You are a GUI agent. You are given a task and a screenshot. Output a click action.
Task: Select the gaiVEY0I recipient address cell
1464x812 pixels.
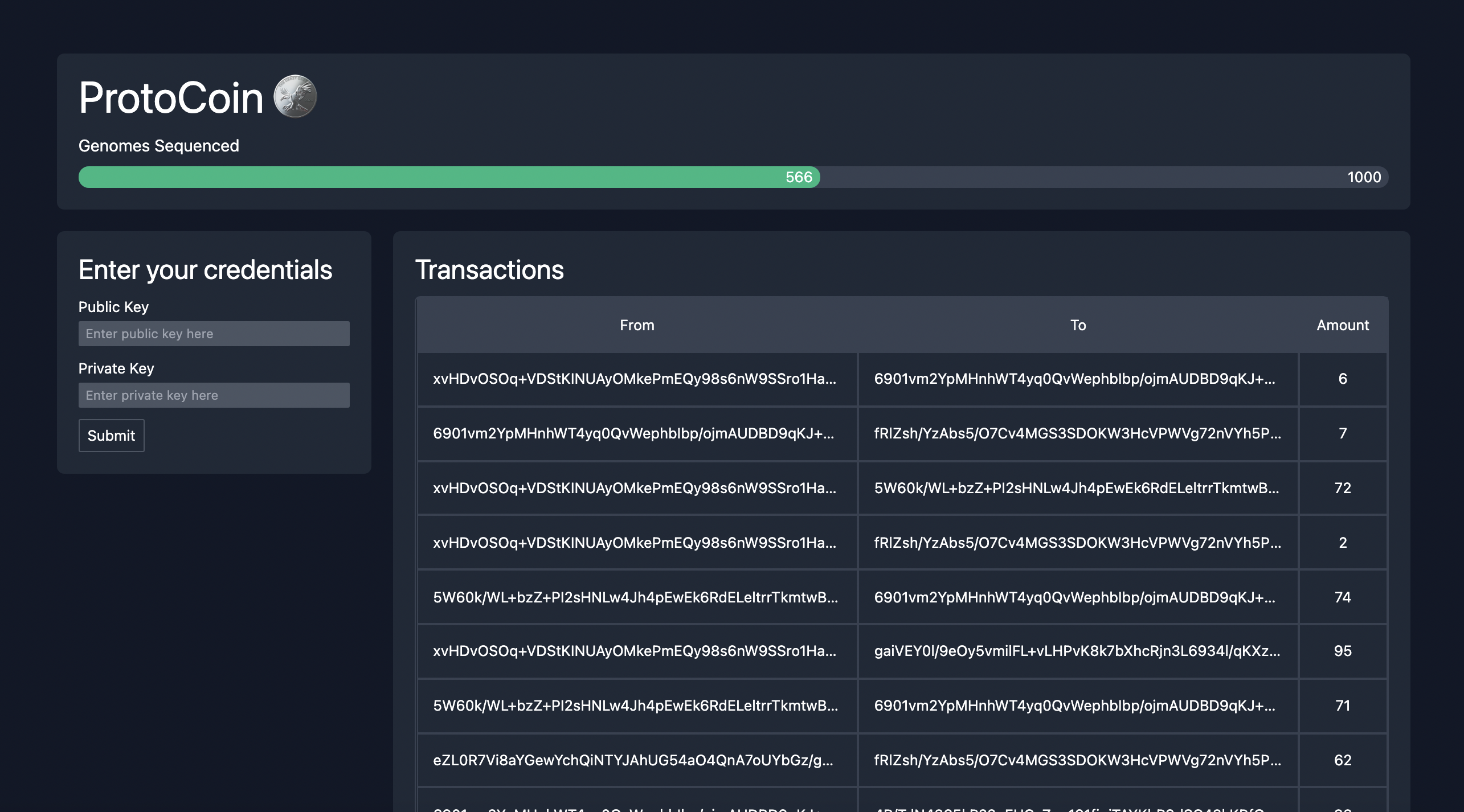click(x=1077, y=651)
